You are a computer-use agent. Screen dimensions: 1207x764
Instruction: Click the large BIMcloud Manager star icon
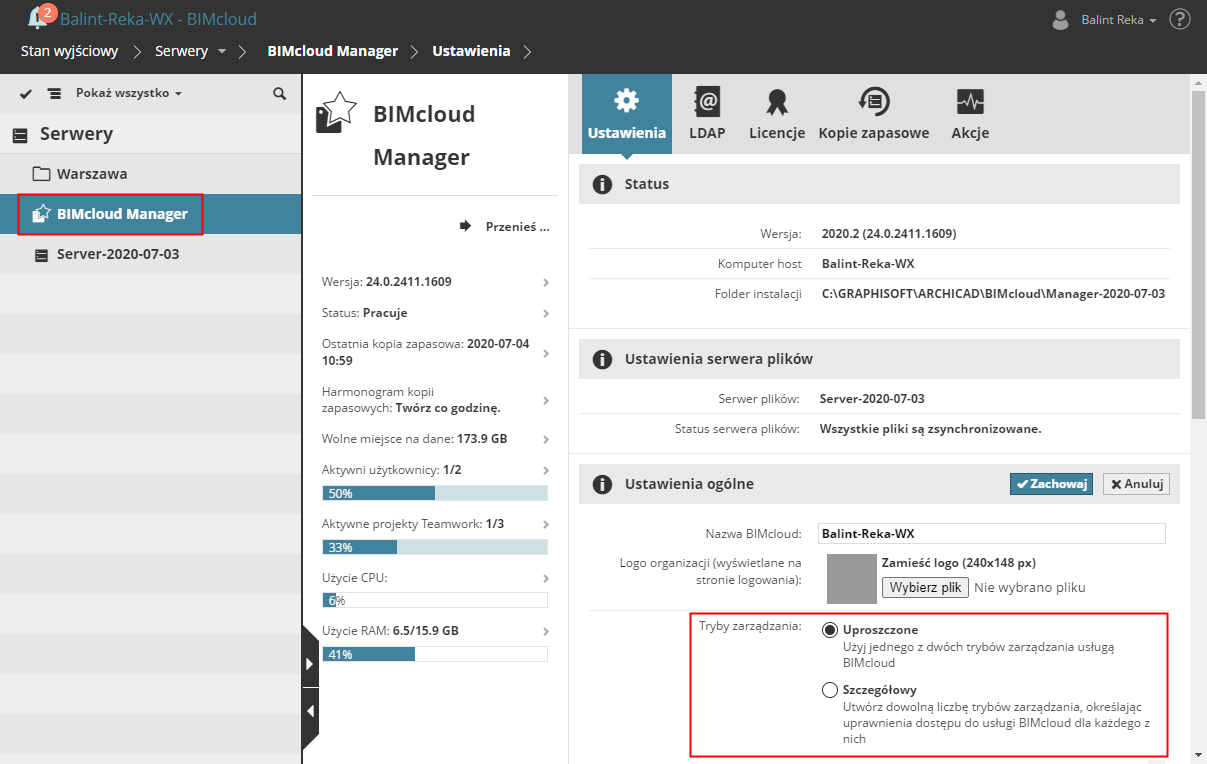[336, 111]
